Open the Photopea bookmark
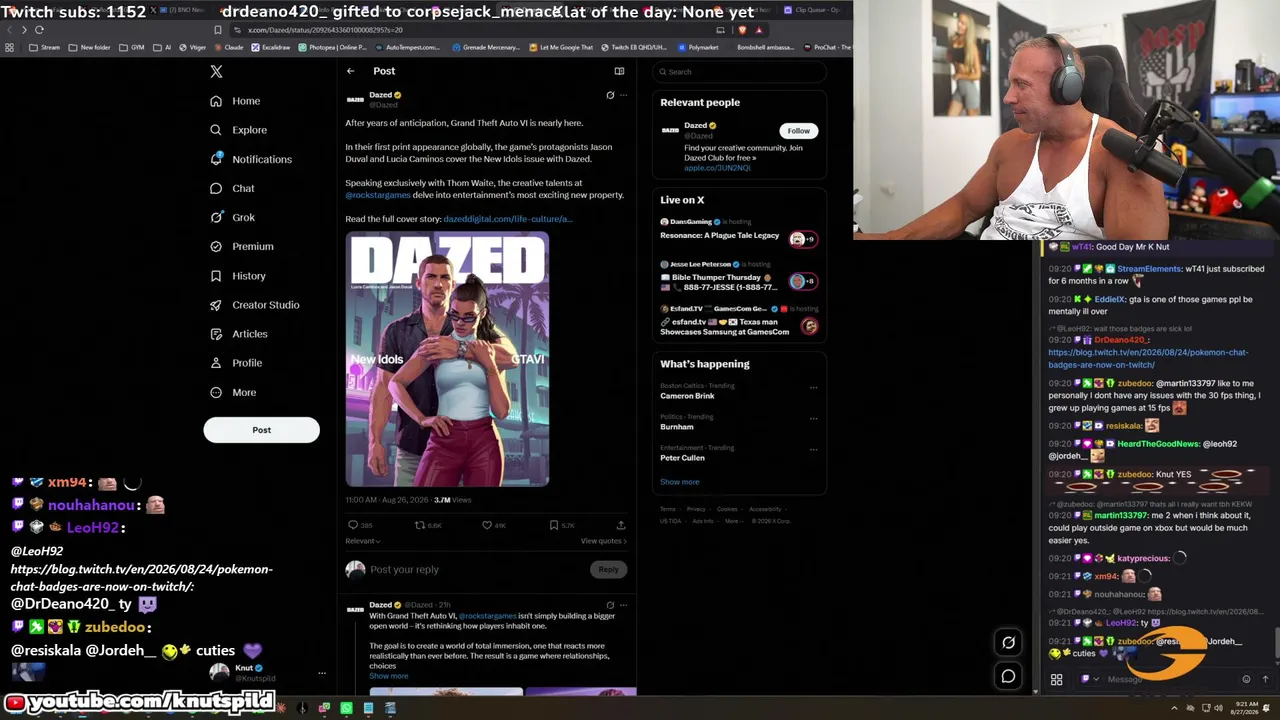 pyautogui.click(x=333, y=48)
